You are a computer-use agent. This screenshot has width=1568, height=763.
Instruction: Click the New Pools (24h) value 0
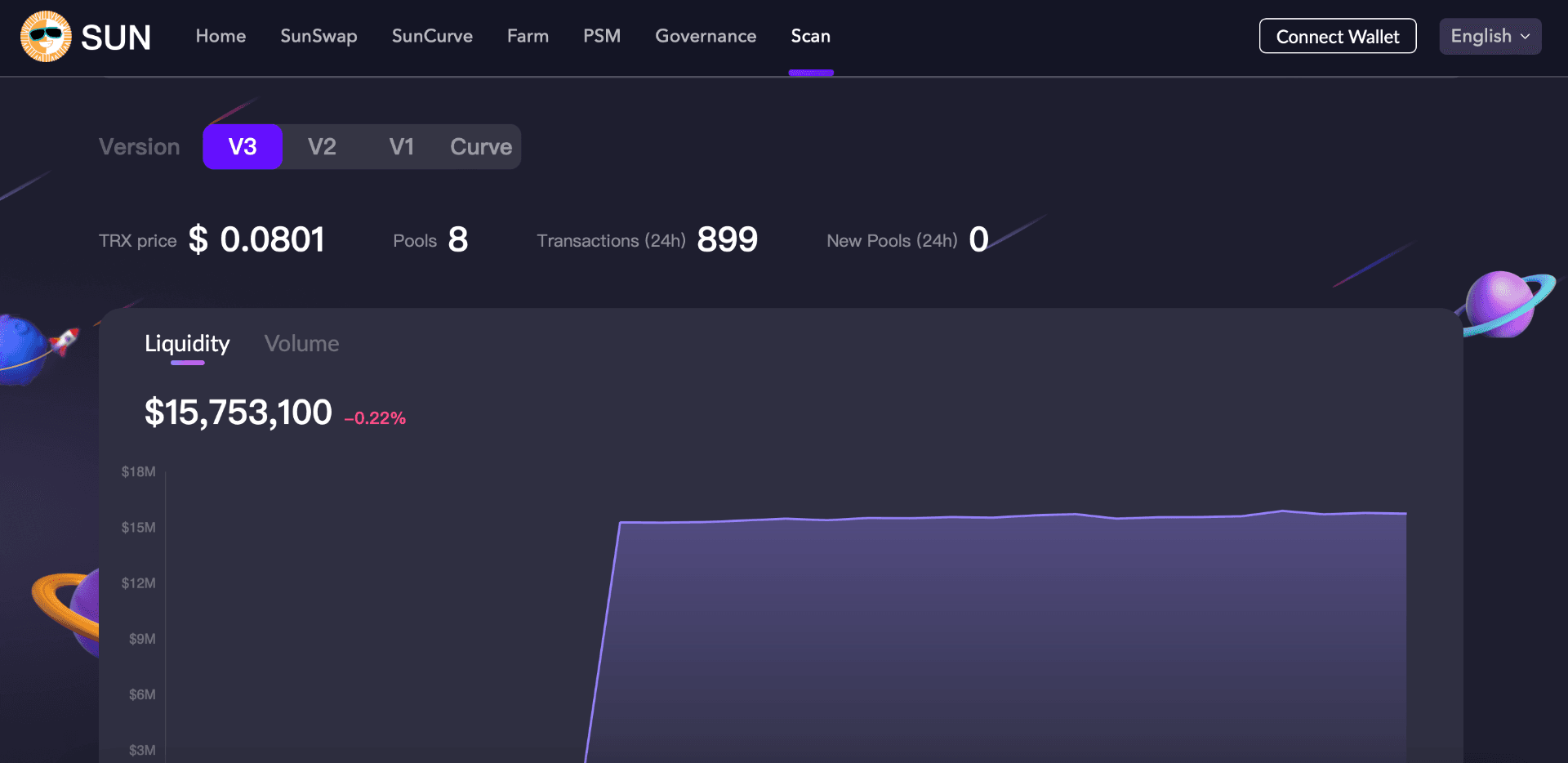point(978,239)
